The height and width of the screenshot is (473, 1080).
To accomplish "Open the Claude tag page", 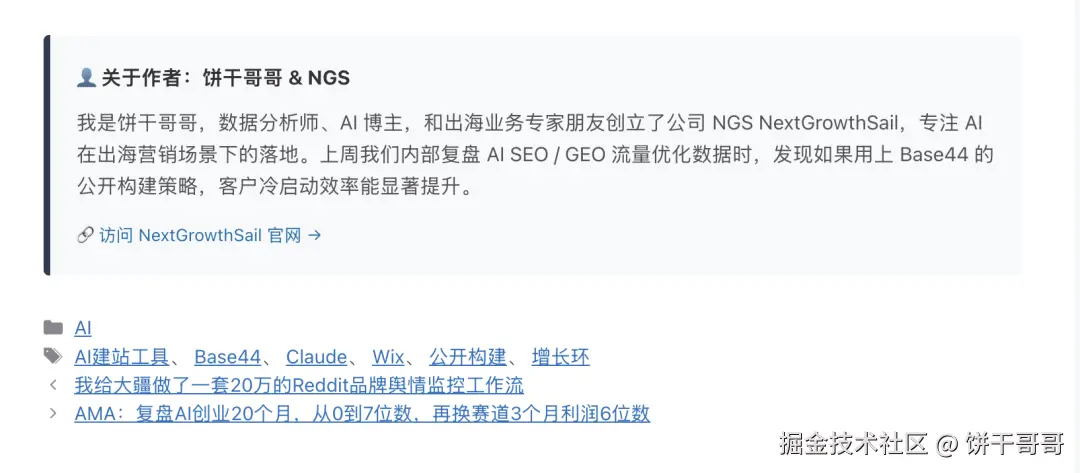I will pos(316,357).
